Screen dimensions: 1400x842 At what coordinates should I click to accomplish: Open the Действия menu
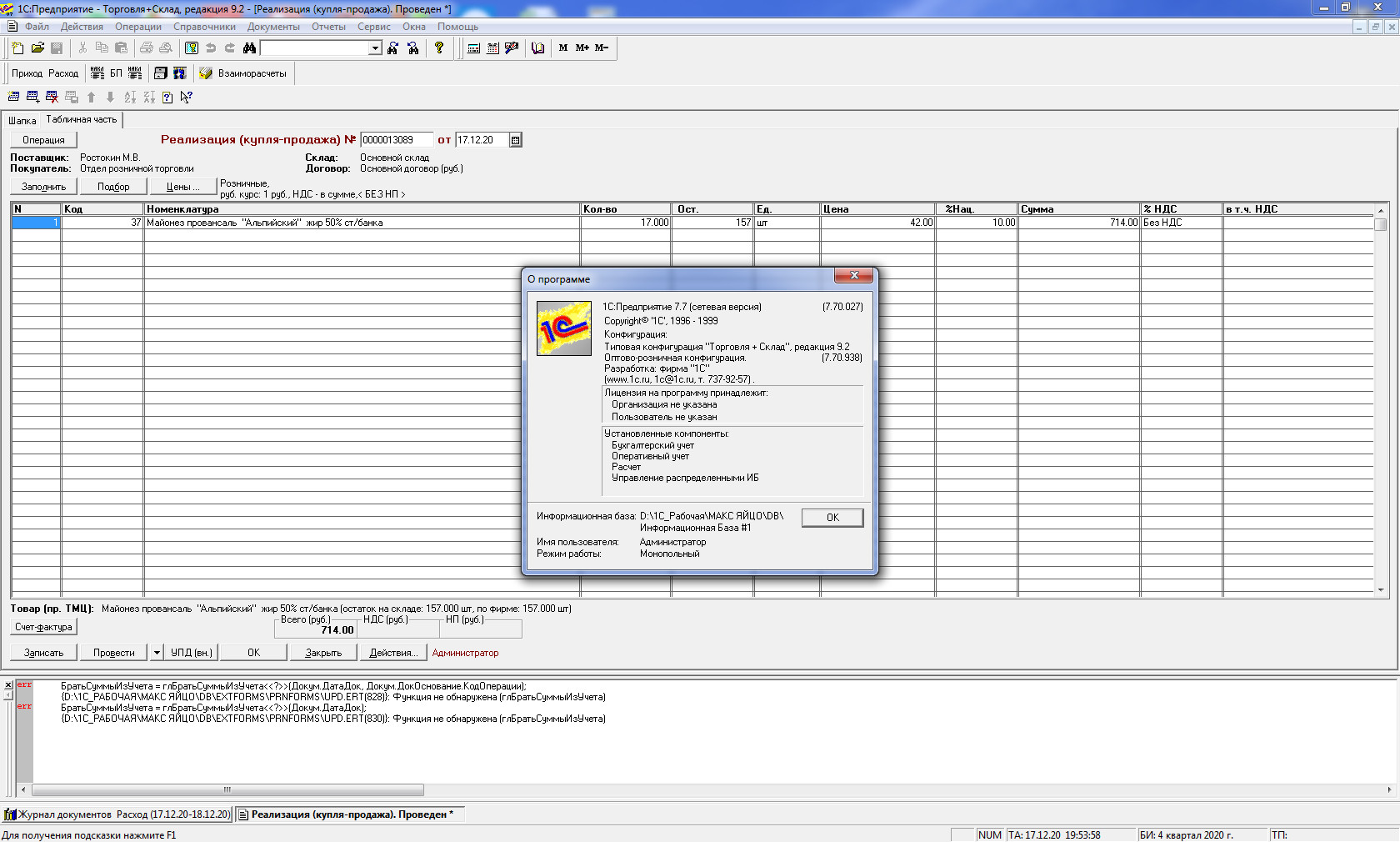coord(82,27)
